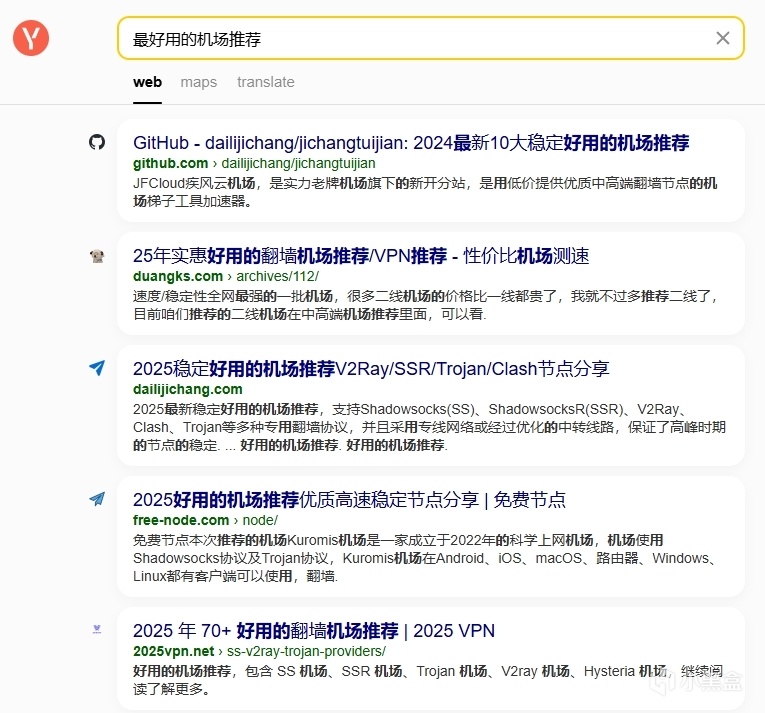Click the snippet listing SS 机场、SSR 机场
The image size is (765, 713).
click(428, 680)
